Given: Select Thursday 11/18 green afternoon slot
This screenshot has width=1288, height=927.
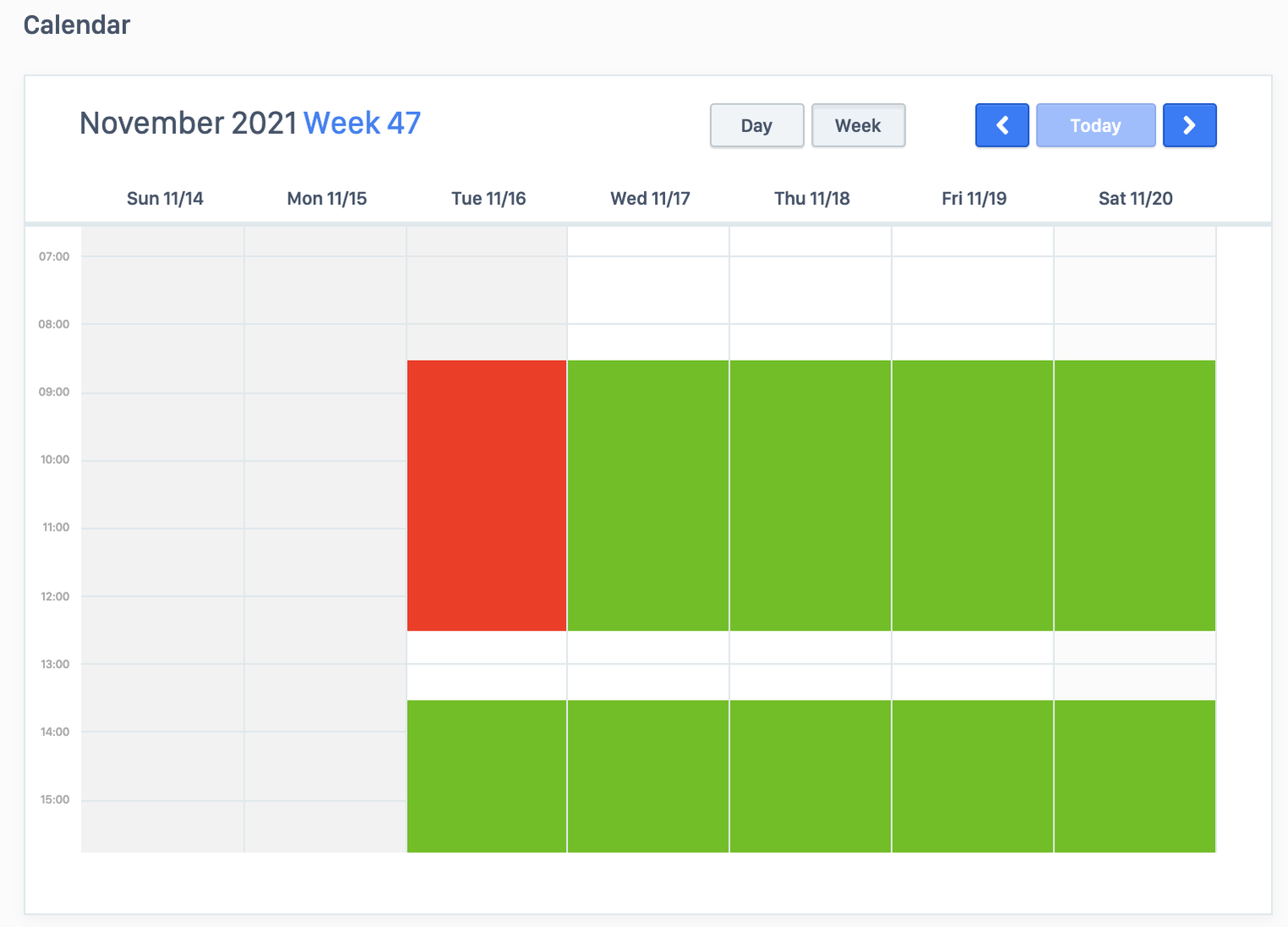Looking at the screenshot, I should [x=810, y=775].
